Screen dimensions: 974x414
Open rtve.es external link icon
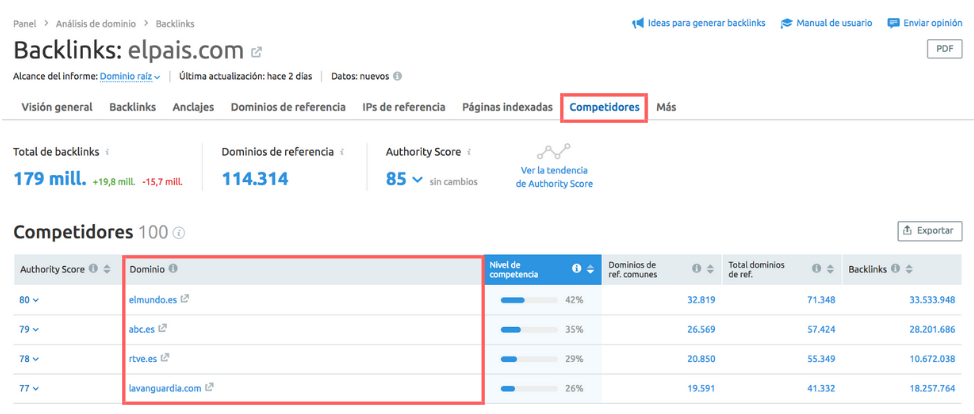pos(165,359)
